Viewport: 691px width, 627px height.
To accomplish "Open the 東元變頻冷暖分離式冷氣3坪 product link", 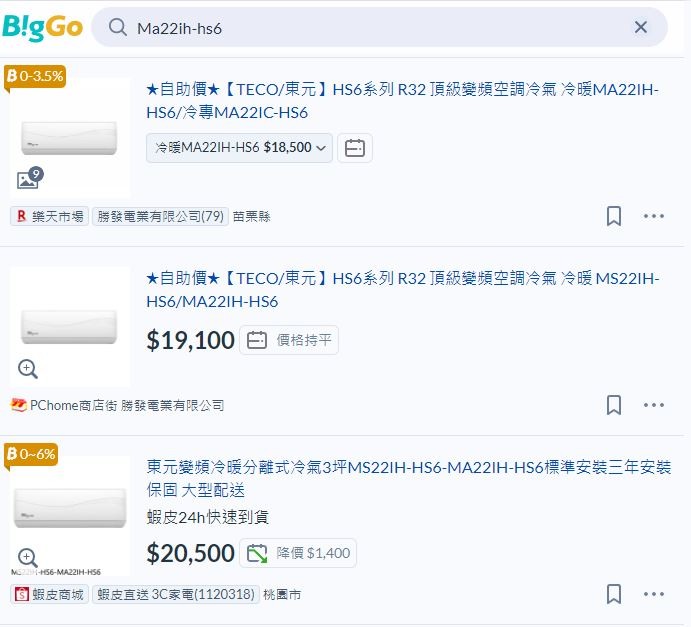I will point(409,478).
